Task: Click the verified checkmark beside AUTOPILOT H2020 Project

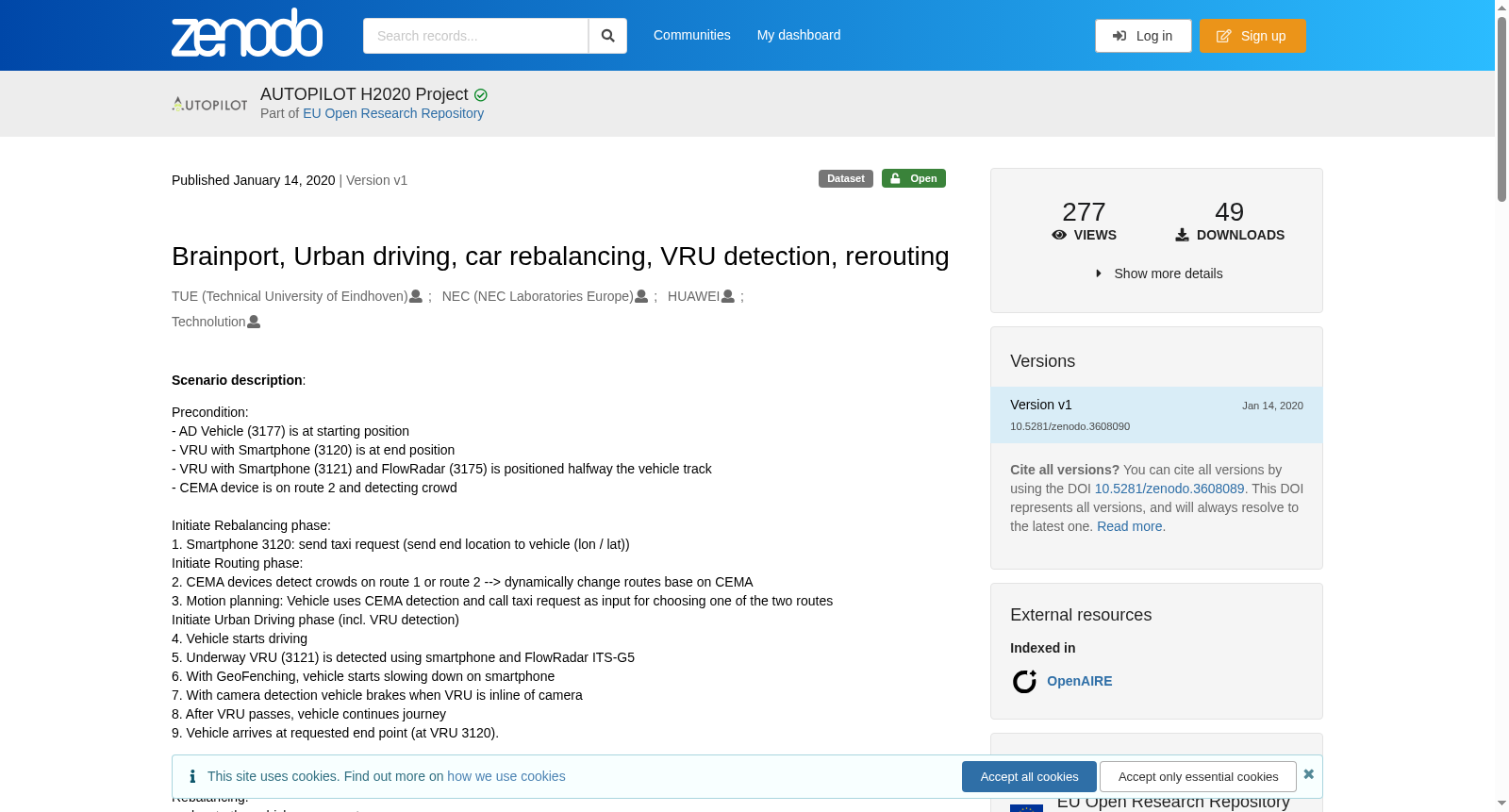Action: pyautogui.click(x=481, y=95)
